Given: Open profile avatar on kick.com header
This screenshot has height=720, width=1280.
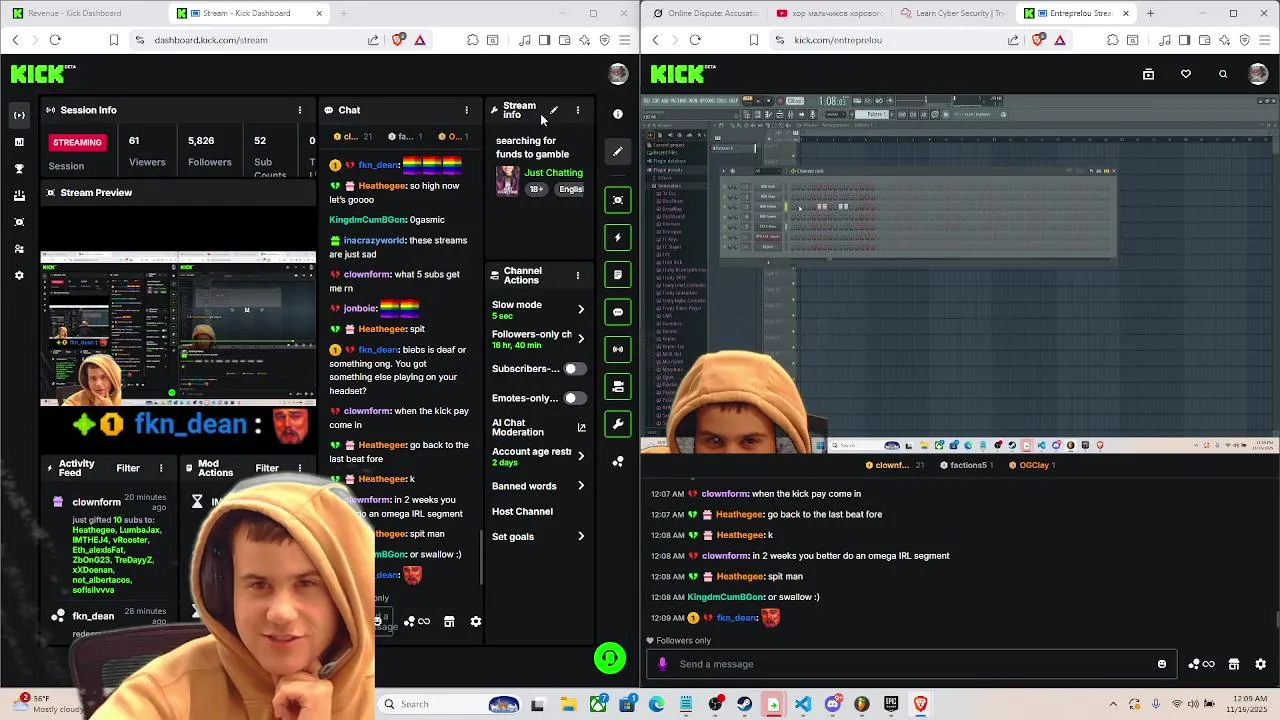Looking at the screenshot, I should point(1258,74).
